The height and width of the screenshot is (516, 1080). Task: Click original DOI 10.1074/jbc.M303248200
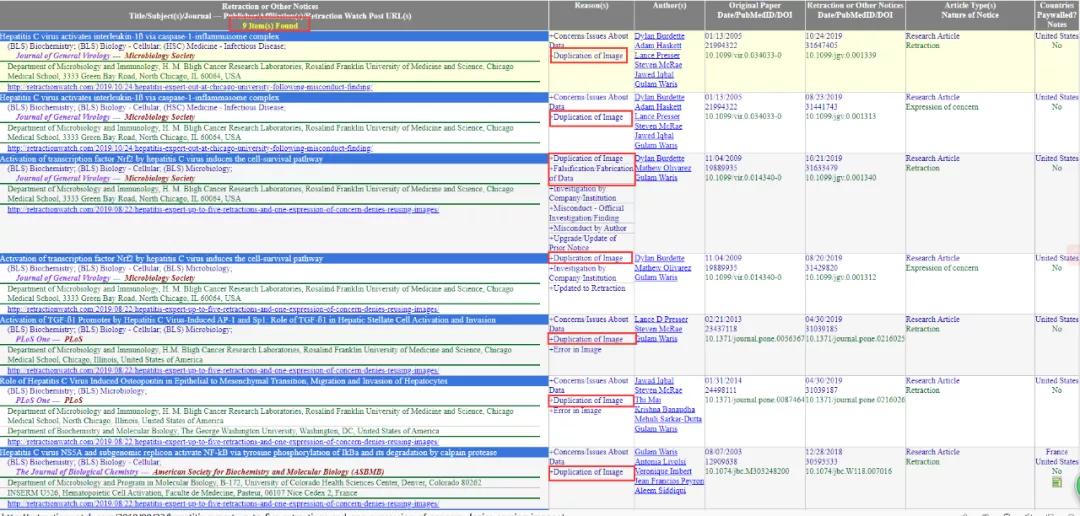coord(748,472)
